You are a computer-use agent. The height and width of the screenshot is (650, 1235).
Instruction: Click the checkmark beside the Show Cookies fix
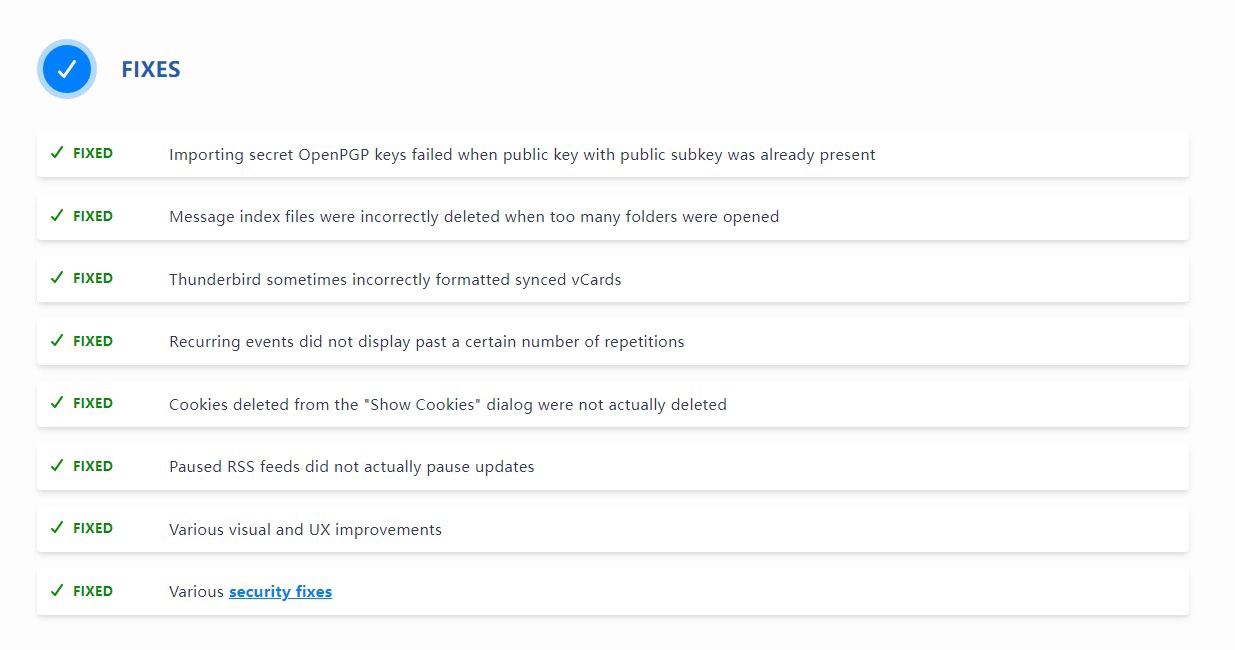click(57, 403)
